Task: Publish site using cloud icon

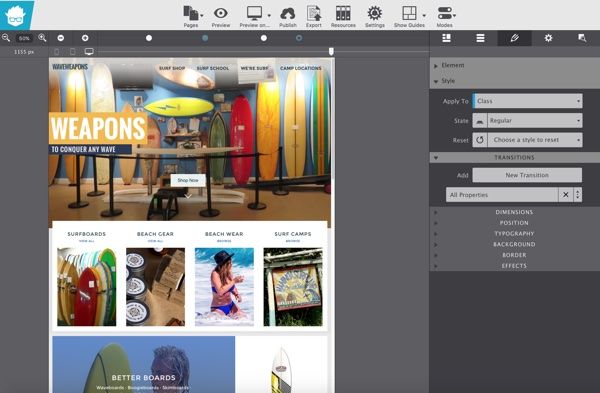Action: 288,14
